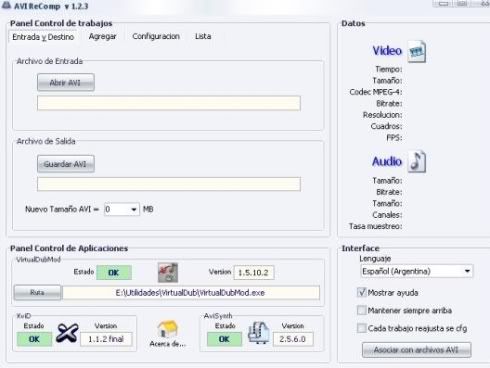Click the input file path field
The width and height of the screenshot is (490, 368).
click(169, 103)
